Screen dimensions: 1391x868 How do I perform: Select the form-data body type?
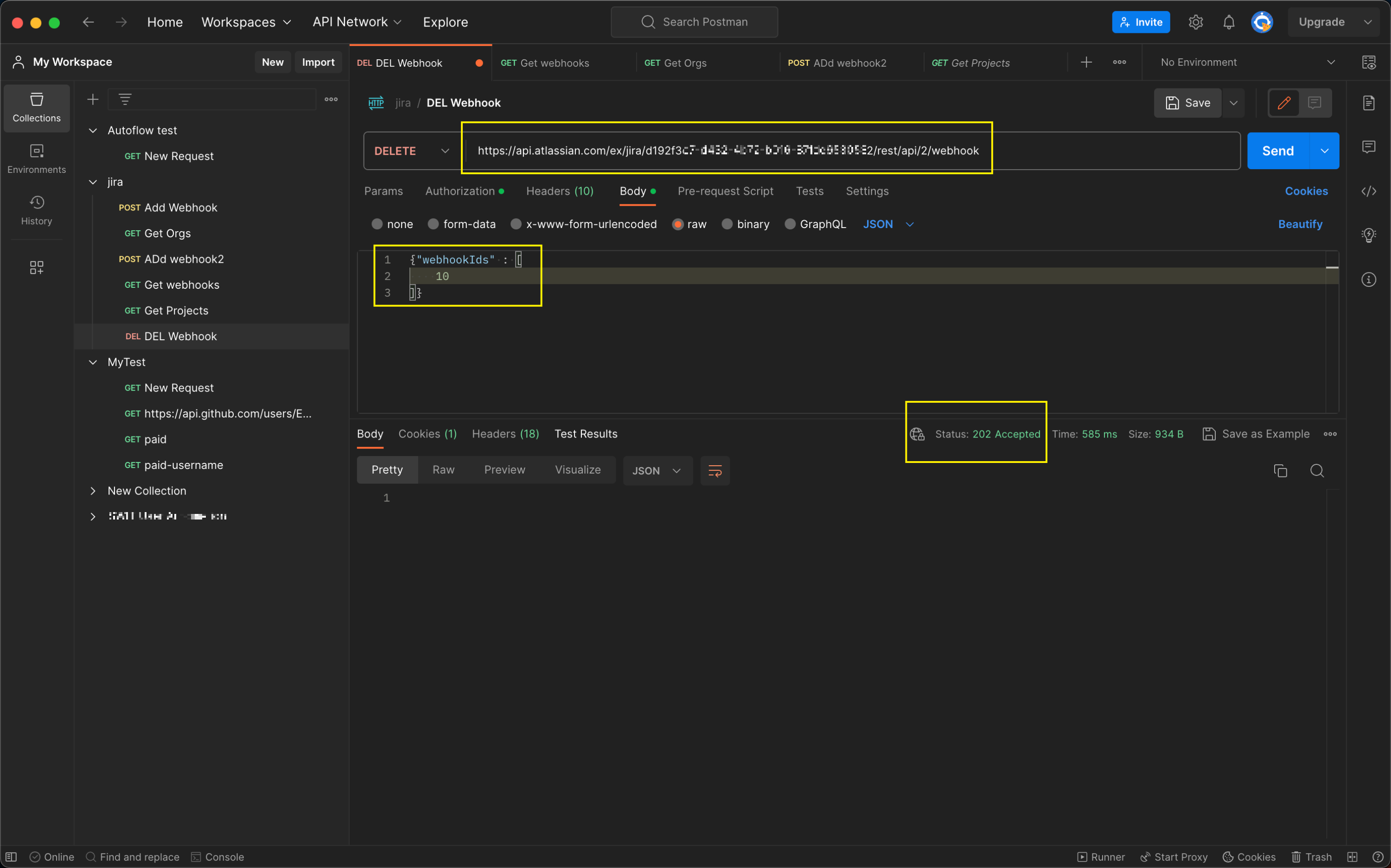[434, 224]
